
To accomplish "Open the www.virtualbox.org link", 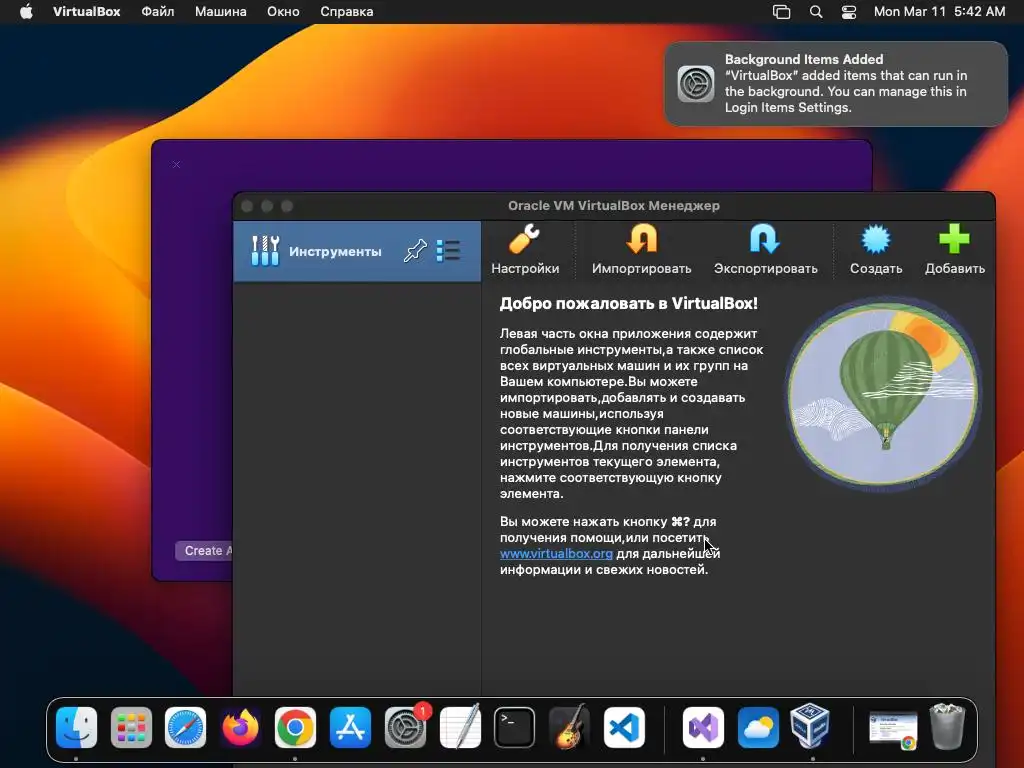I will 556,554.
